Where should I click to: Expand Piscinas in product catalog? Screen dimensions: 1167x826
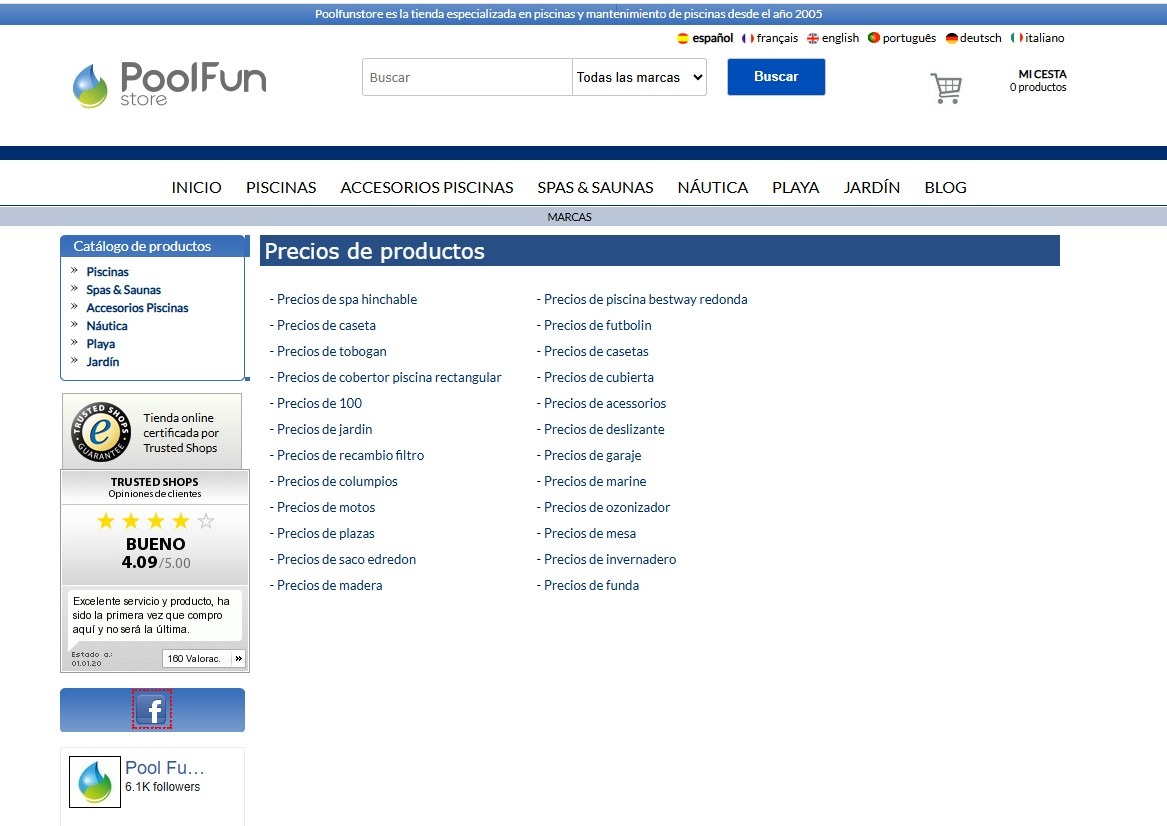pos(107,272)
